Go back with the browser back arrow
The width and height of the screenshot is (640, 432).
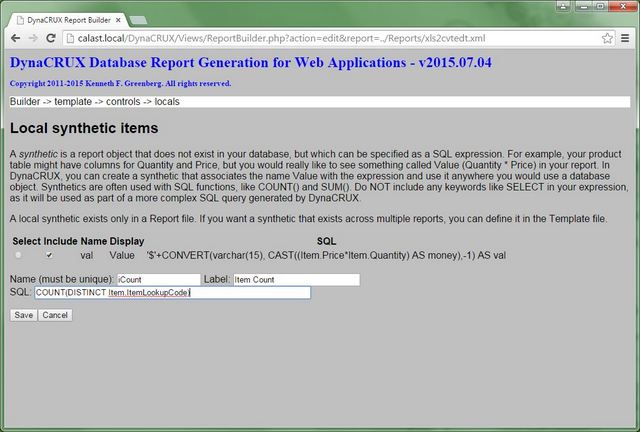[x=16, y=38]
